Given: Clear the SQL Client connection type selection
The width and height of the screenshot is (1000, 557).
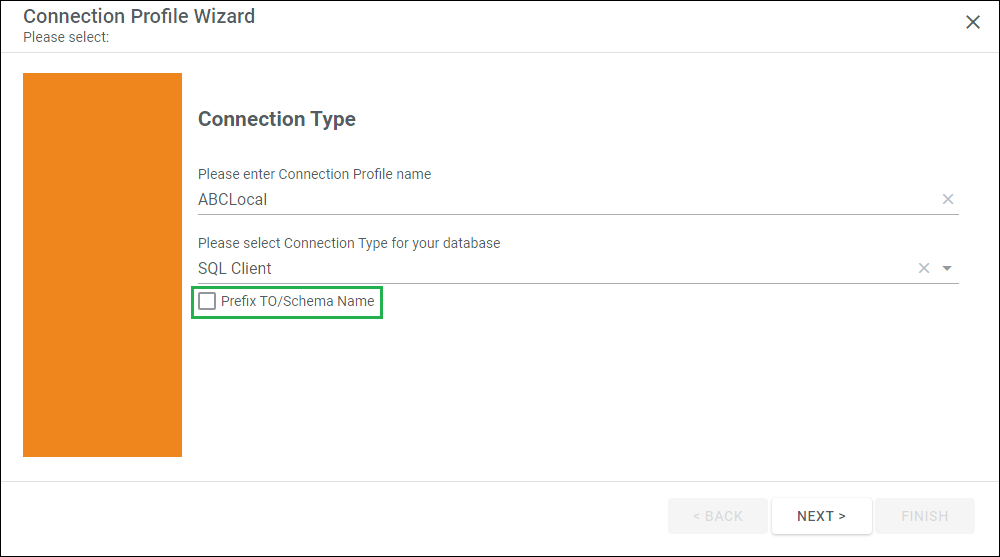Looking at the screenshot, I should tap(923, 268).
